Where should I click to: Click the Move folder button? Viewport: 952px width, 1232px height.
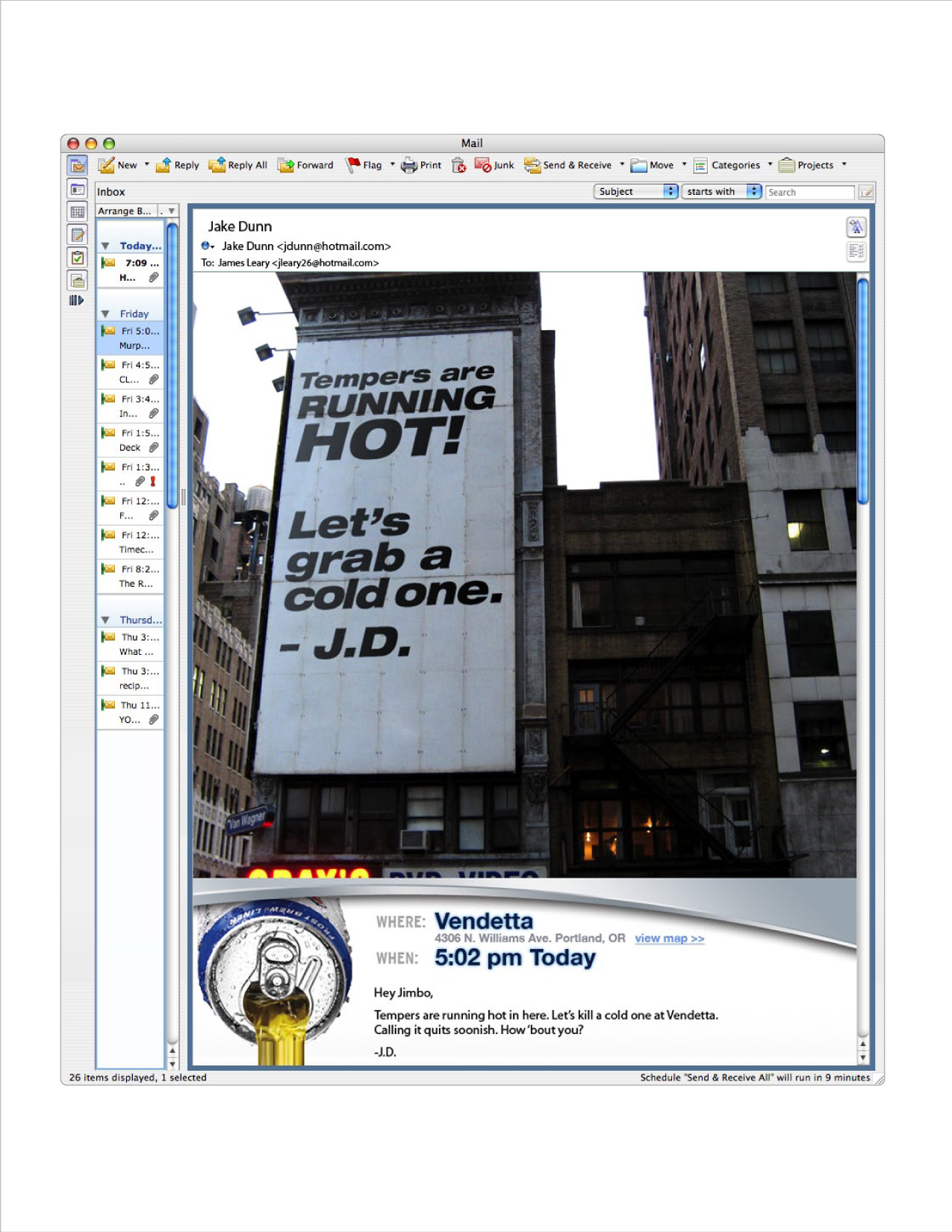click(x=652, y=165)
